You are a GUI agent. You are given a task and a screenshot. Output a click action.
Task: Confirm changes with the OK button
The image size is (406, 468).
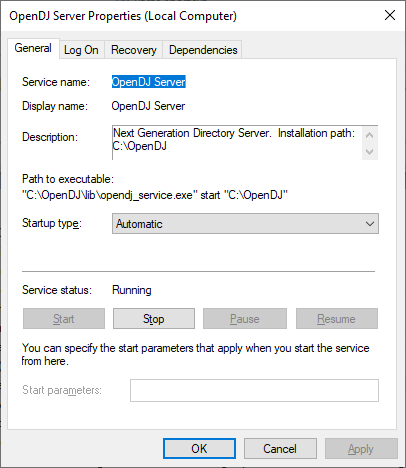point(199,449)
